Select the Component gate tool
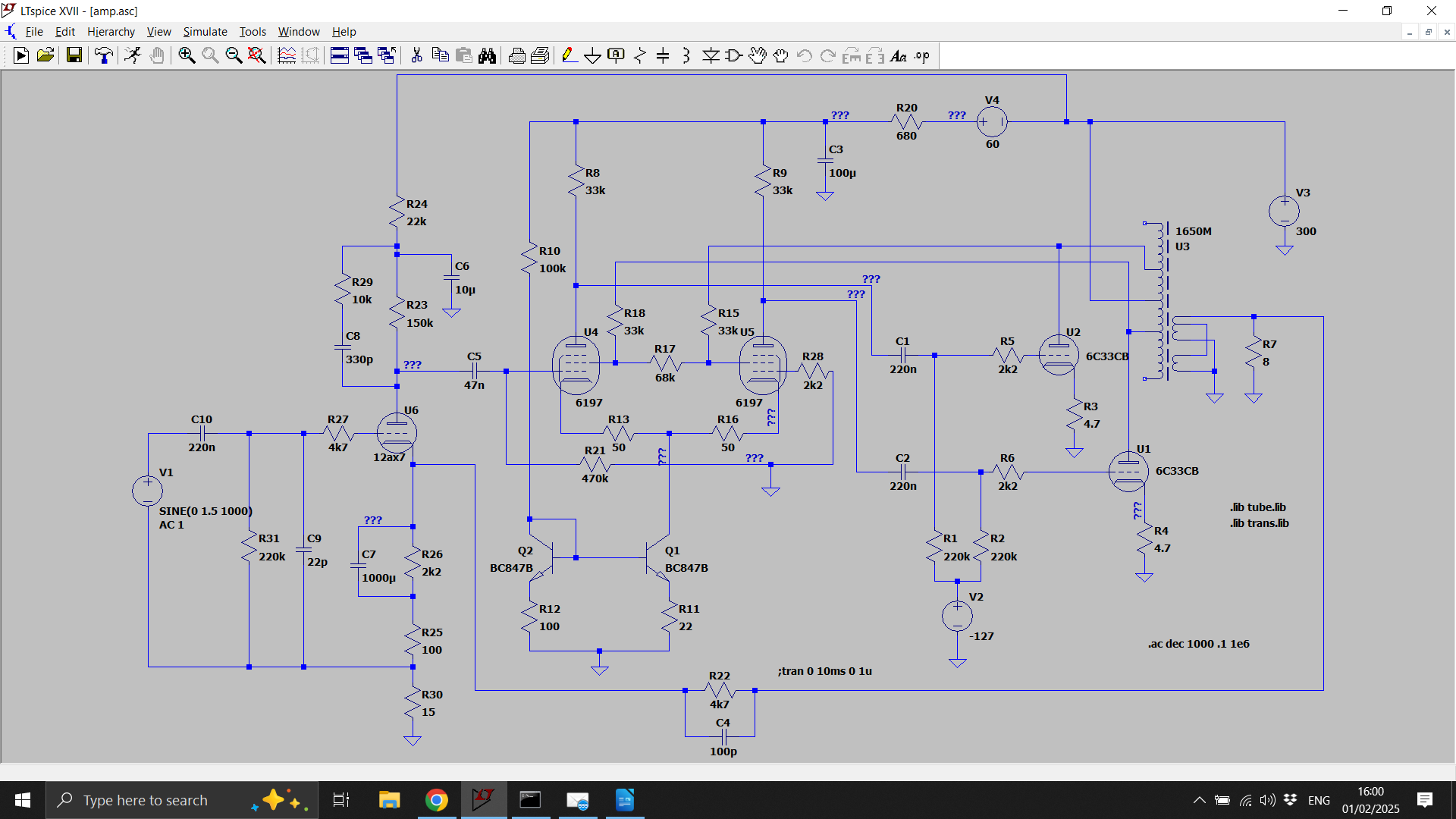The image size is (1456, 819). click(734, 55)
